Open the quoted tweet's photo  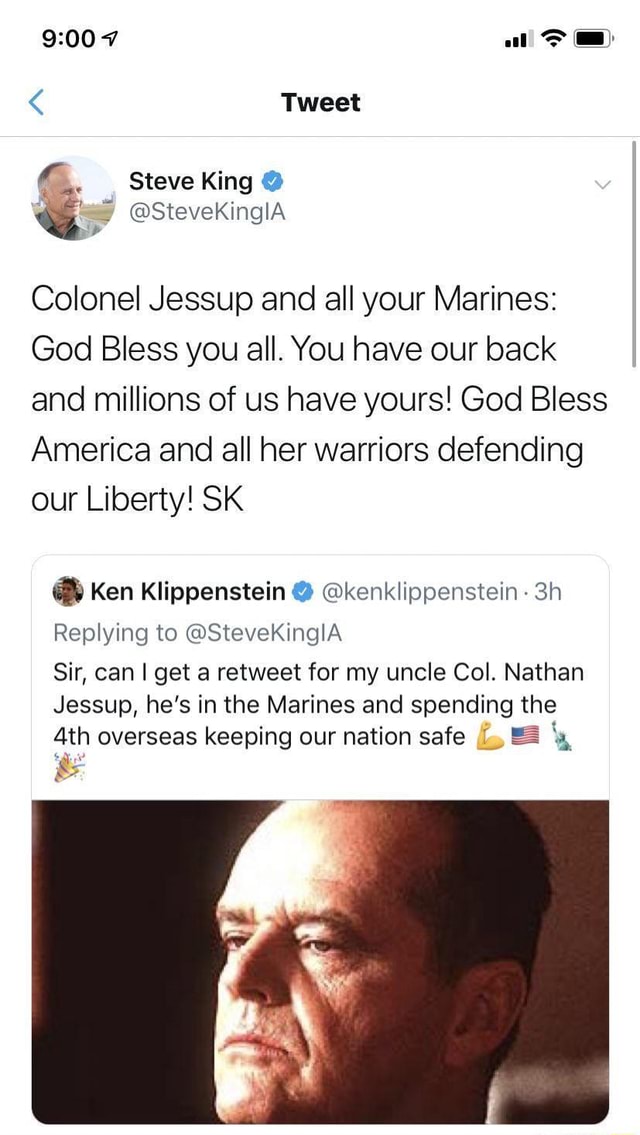320,962
